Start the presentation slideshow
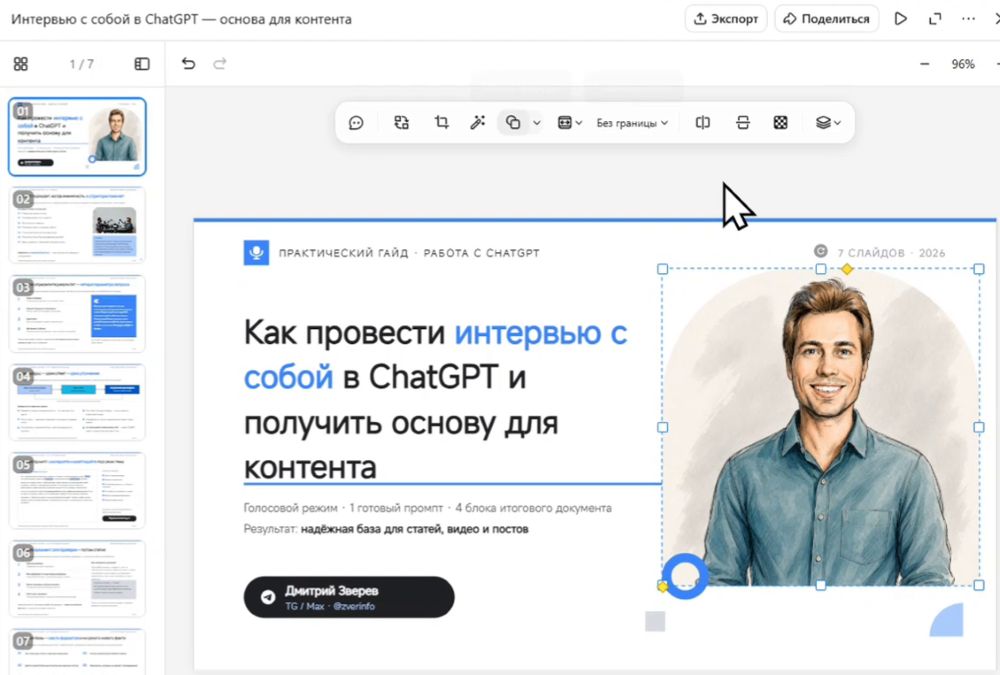The width and height of the screenshot is (1000, 675). [901, 19]
